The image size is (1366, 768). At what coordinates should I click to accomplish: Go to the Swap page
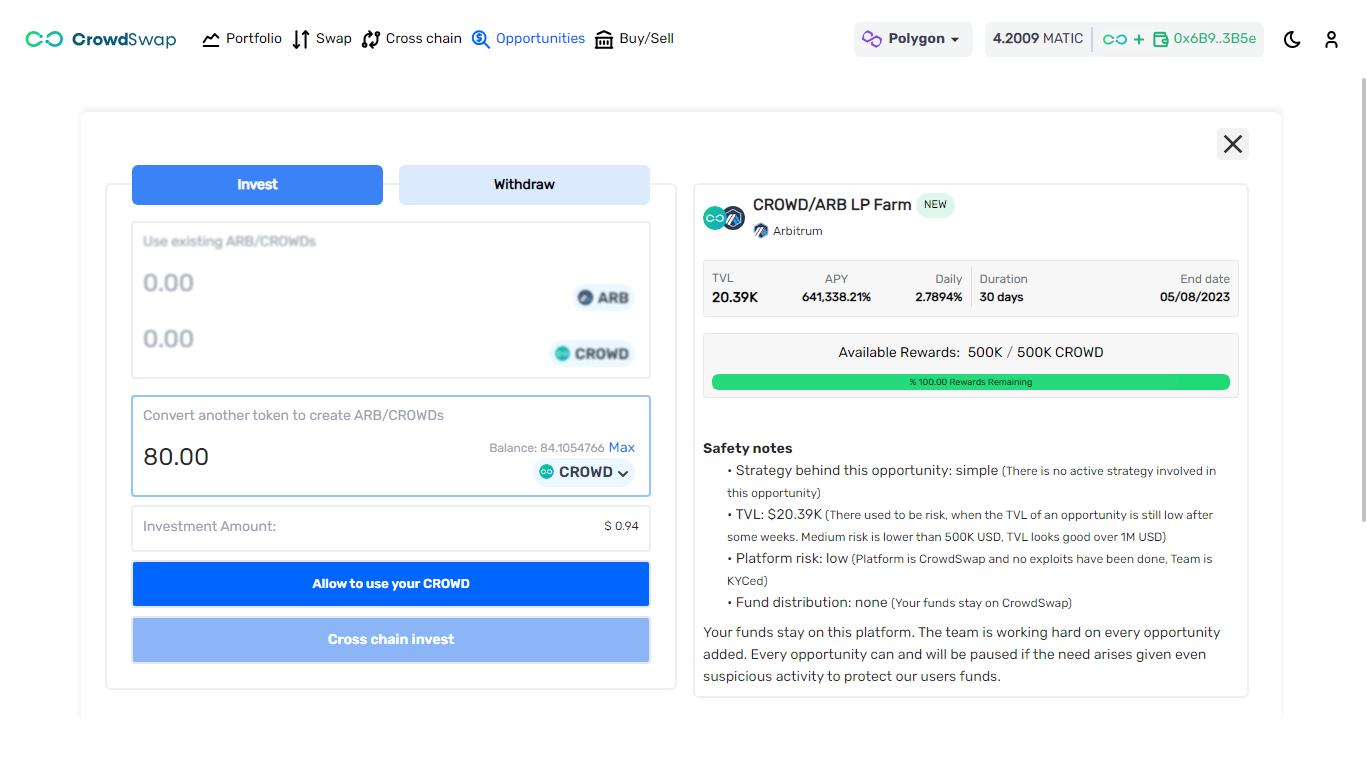click(322, 39)
